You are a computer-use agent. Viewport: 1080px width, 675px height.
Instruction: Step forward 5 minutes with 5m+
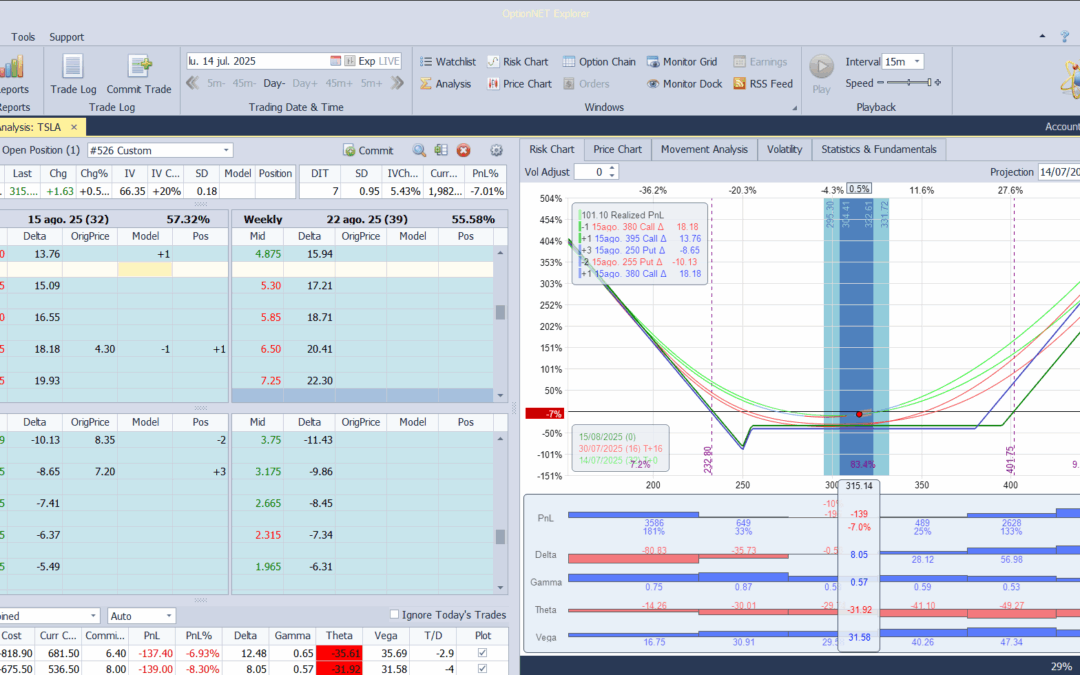point(371,83)
